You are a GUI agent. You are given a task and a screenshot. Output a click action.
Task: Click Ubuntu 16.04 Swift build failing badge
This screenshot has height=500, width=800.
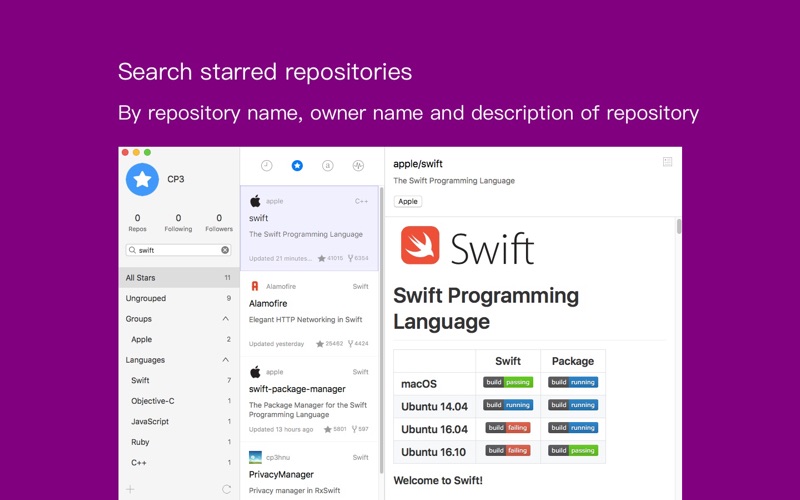[508, 428]
